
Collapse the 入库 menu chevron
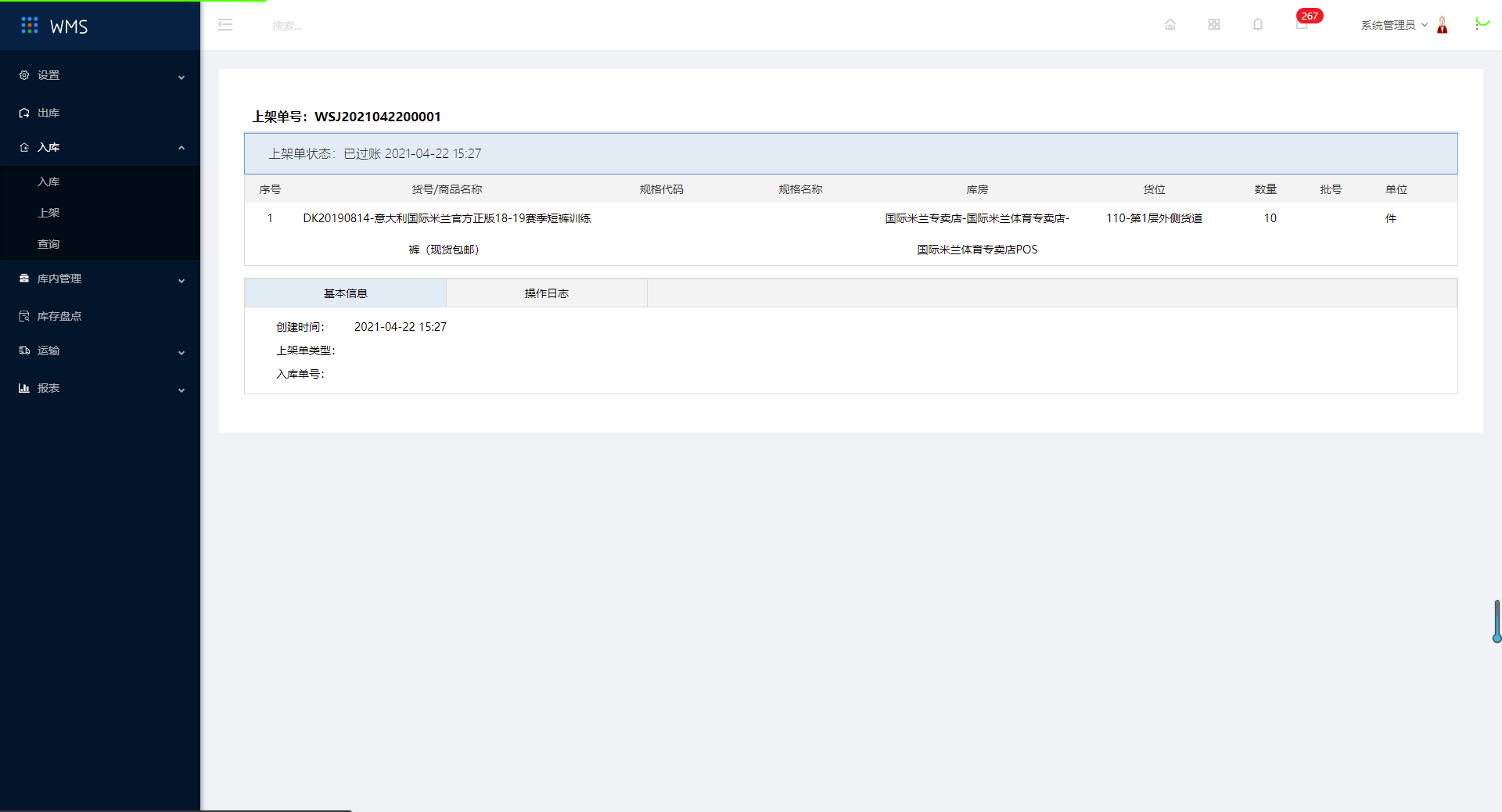(181, 147)
